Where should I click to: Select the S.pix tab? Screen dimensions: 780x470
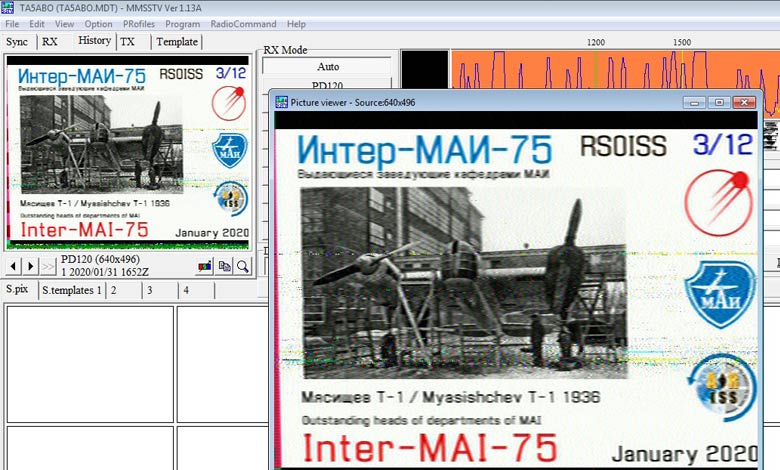pos(17,289)
